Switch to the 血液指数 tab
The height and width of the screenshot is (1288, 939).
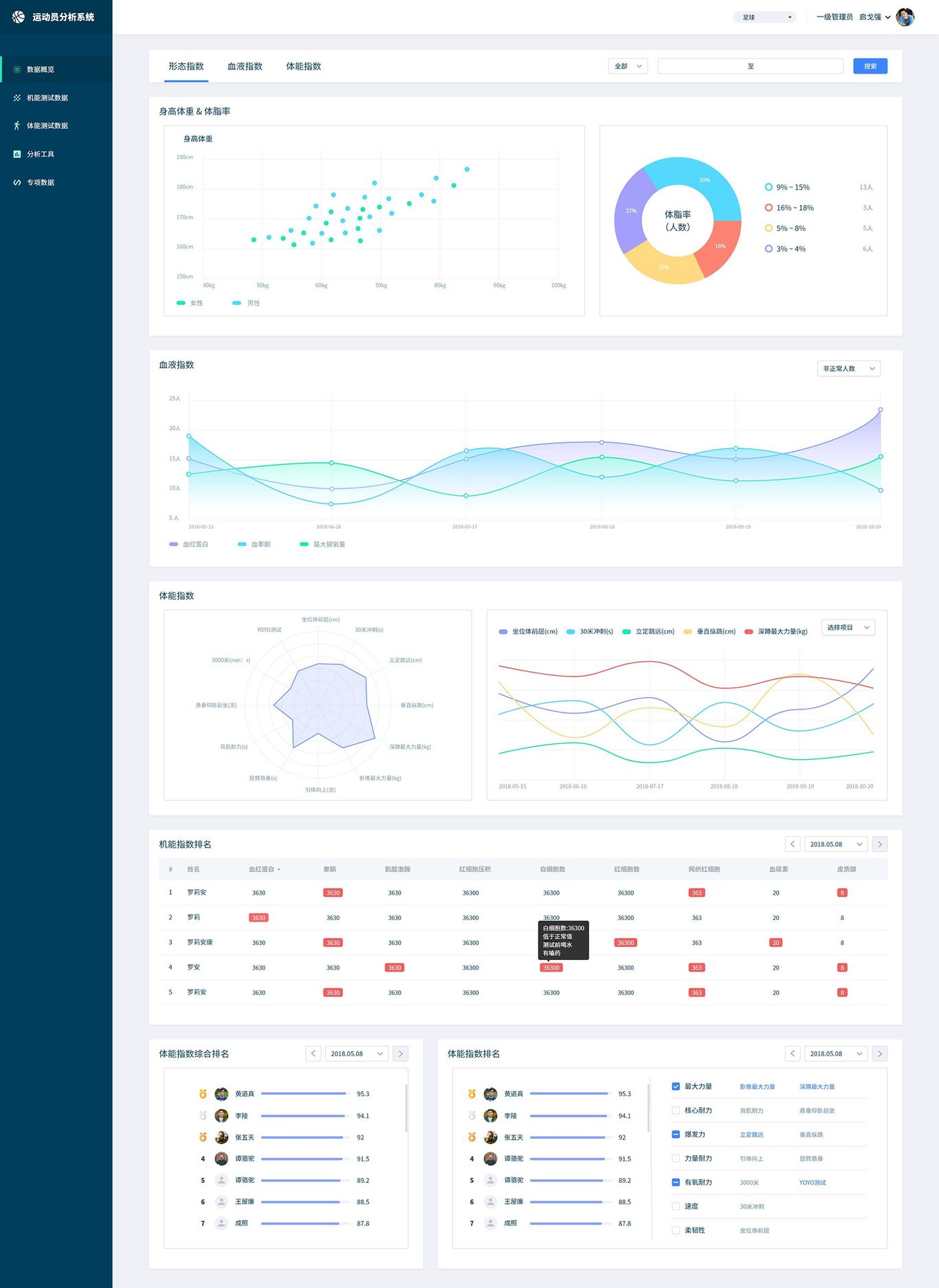click(245, 66)
